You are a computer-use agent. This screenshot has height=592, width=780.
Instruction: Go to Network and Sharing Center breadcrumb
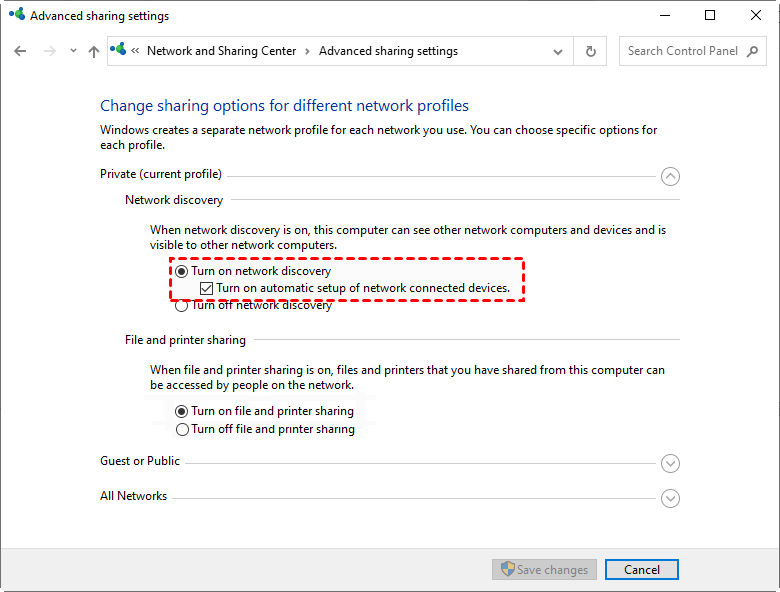(x=221, y=51)
